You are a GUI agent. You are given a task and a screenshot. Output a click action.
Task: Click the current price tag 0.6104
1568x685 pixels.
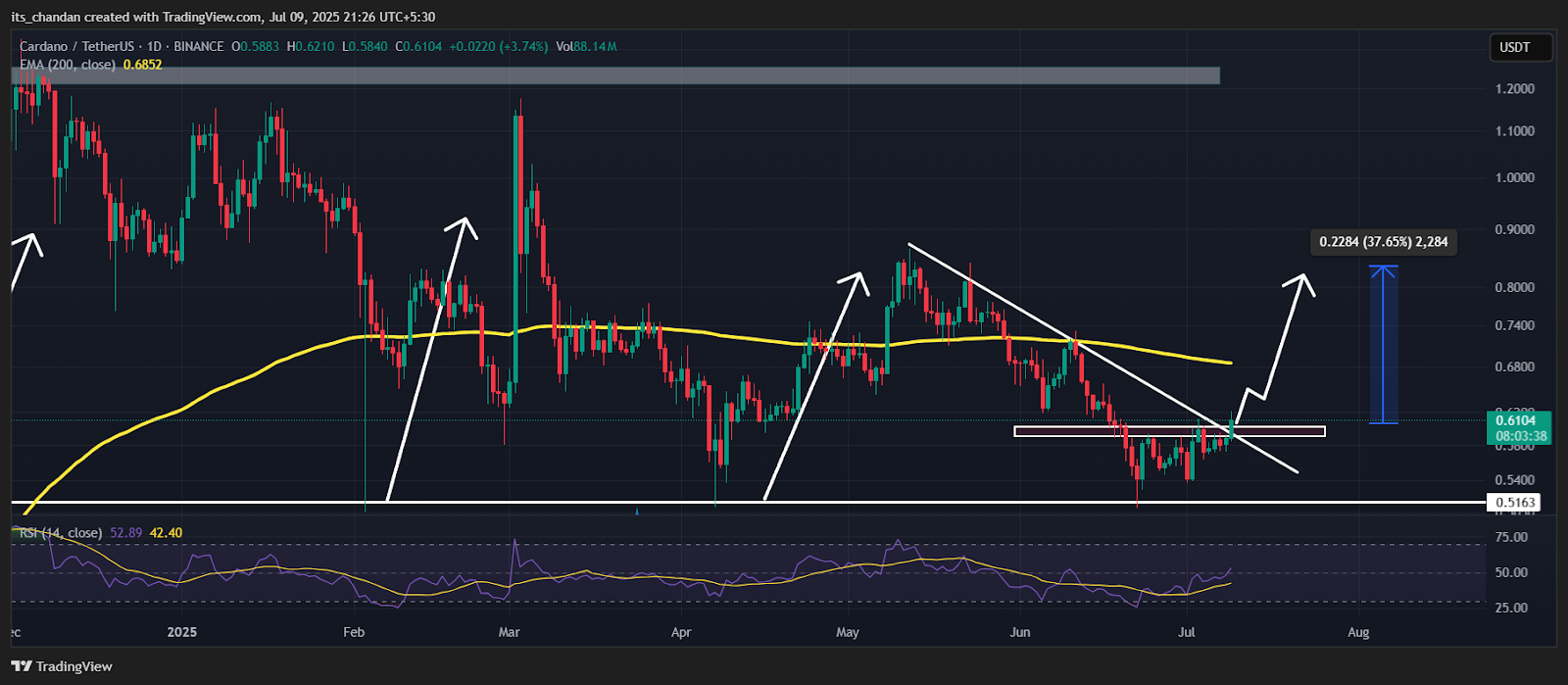coord(1518,426)
